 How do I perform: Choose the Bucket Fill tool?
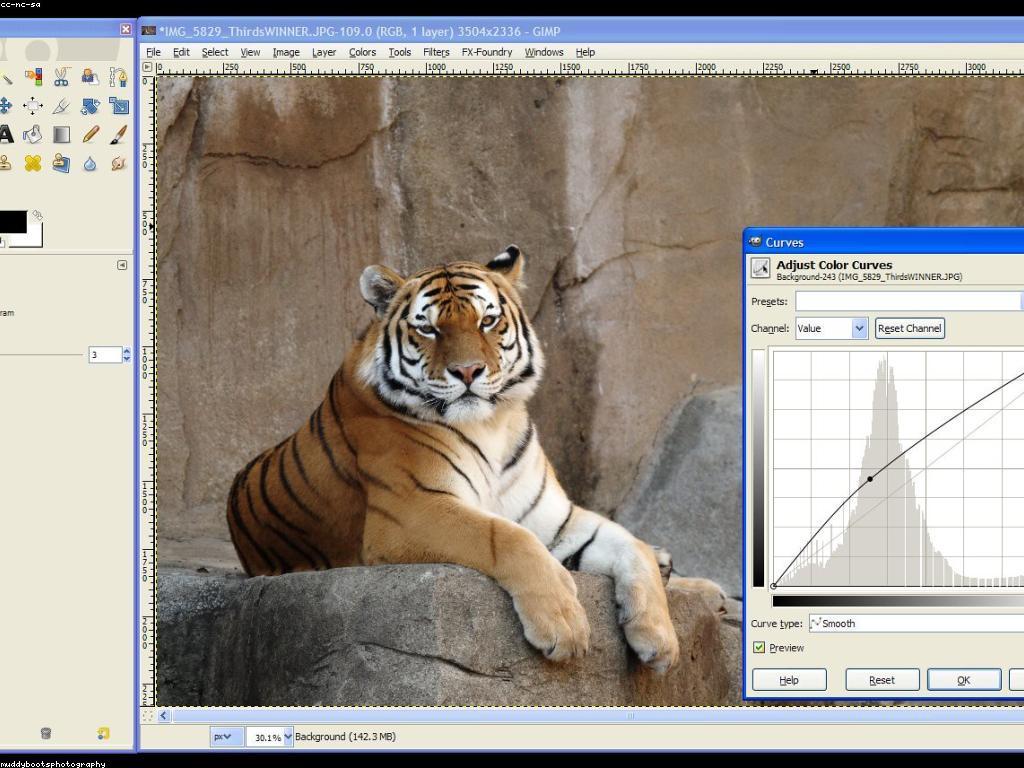click(x=33, y=134)
